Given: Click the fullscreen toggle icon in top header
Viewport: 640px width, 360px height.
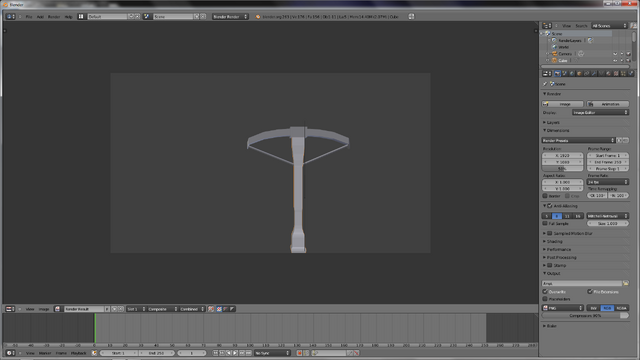Looking at the screenshot, I should click(411, 17).
